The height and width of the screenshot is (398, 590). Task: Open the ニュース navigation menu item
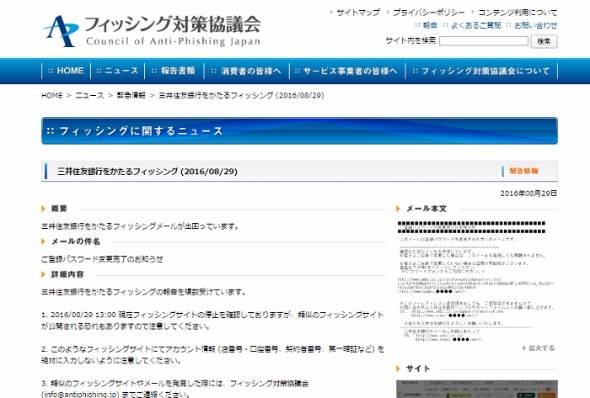[117, 71]
